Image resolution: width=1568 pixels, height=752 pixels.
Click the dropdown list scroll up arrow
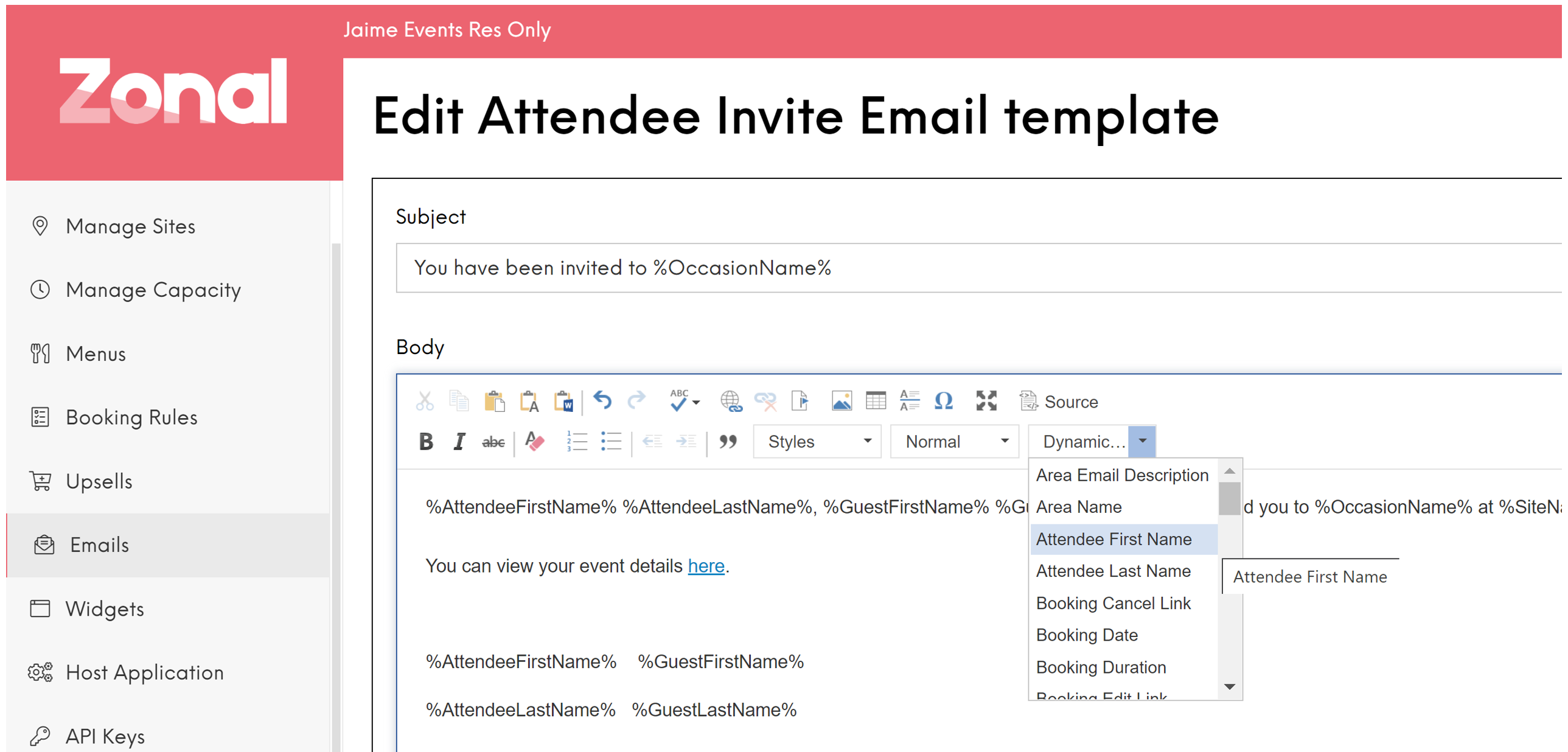point(1230,471)
